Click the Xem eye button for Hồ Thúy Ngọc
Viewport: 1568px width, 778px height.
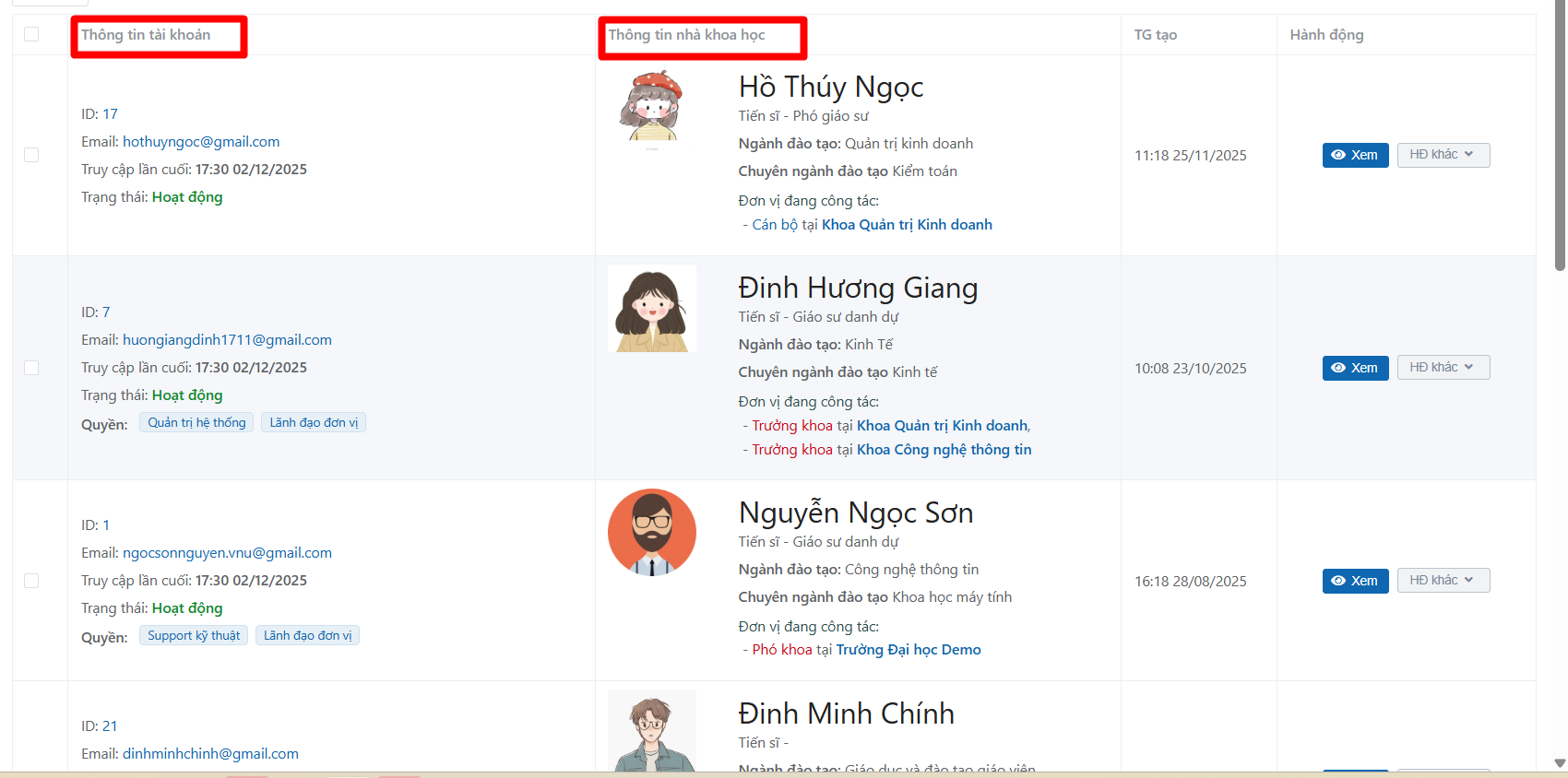click(x=1355, y=155)
